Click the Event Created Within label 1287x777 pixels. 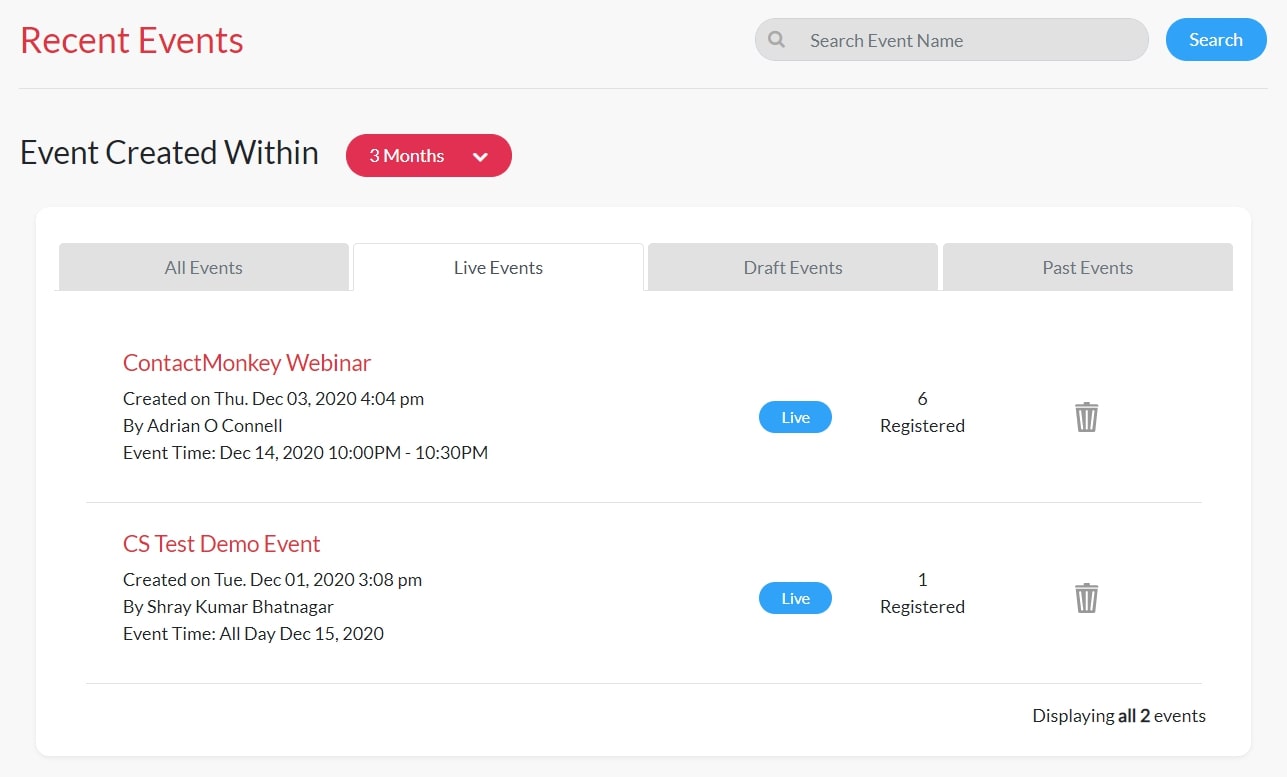click(x=169, y=152)
